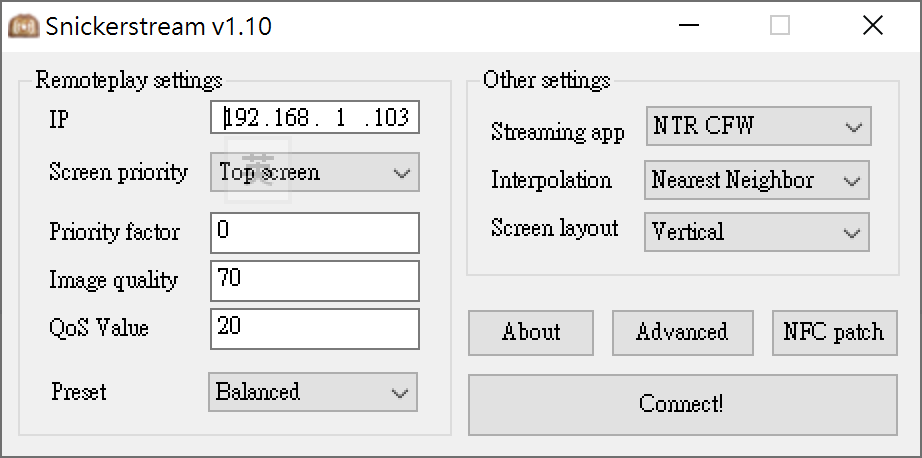Expand the Screen layout dropdown
This screenshot has width=922, height=458.
click(757, 232)
